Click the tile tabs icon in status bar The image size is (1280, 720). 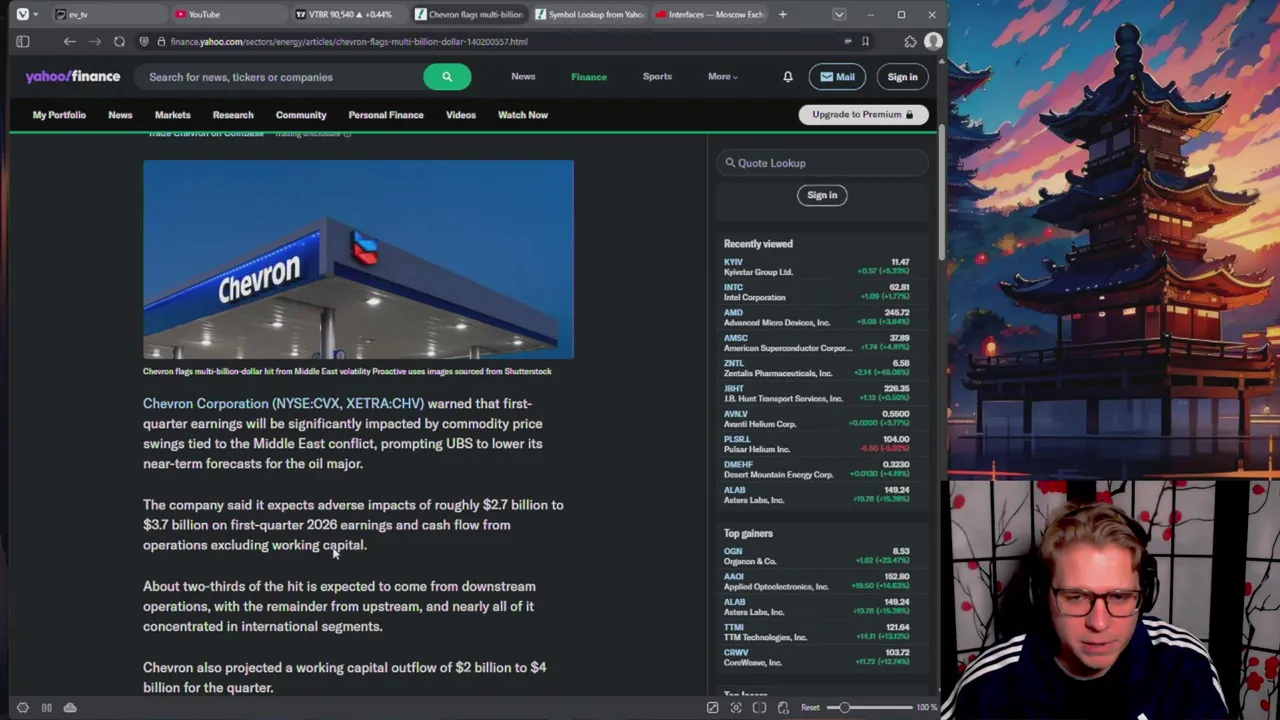point(759,708)
